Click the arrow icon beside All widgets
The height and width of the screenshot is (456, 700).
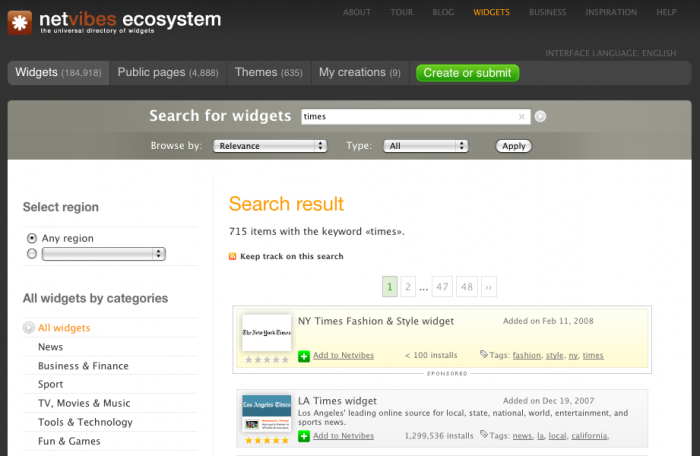point(29,328)
